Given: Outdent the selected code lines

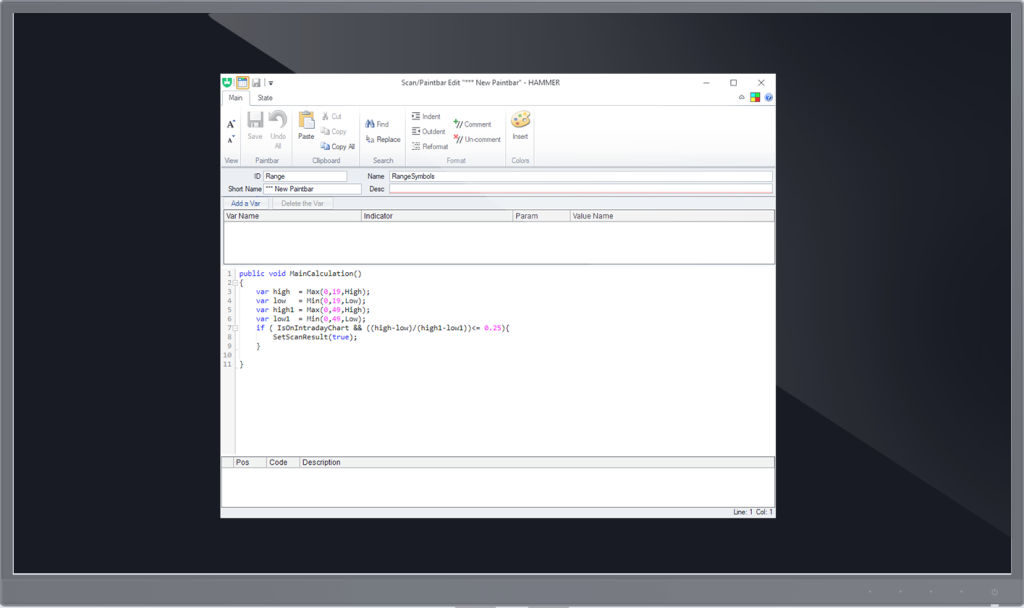Looking at the screenshot, I should coord(428,131).
